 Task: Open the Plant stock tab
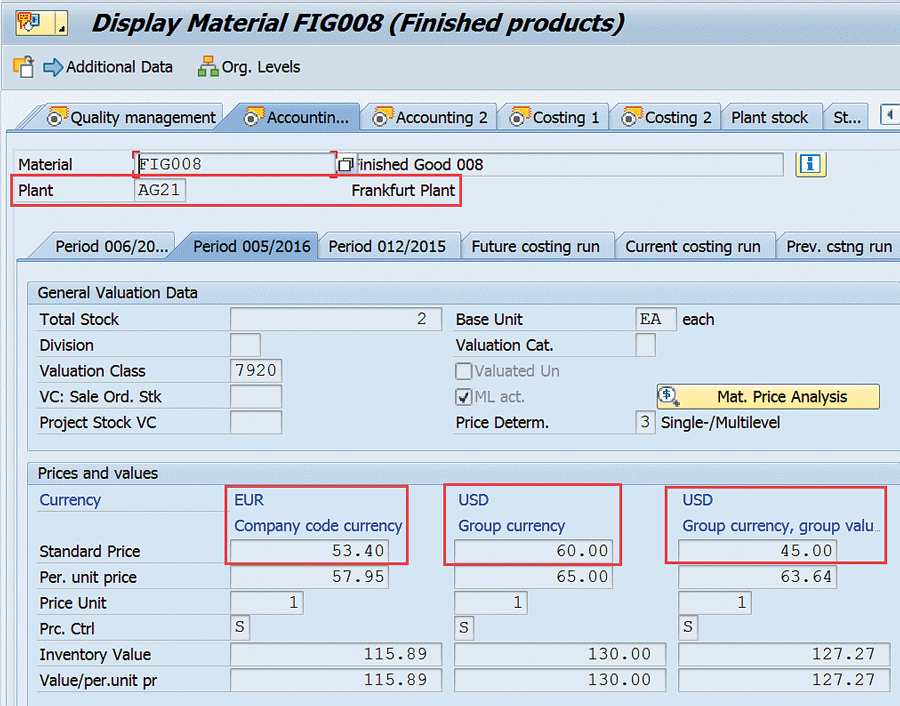tap(769, 117)
